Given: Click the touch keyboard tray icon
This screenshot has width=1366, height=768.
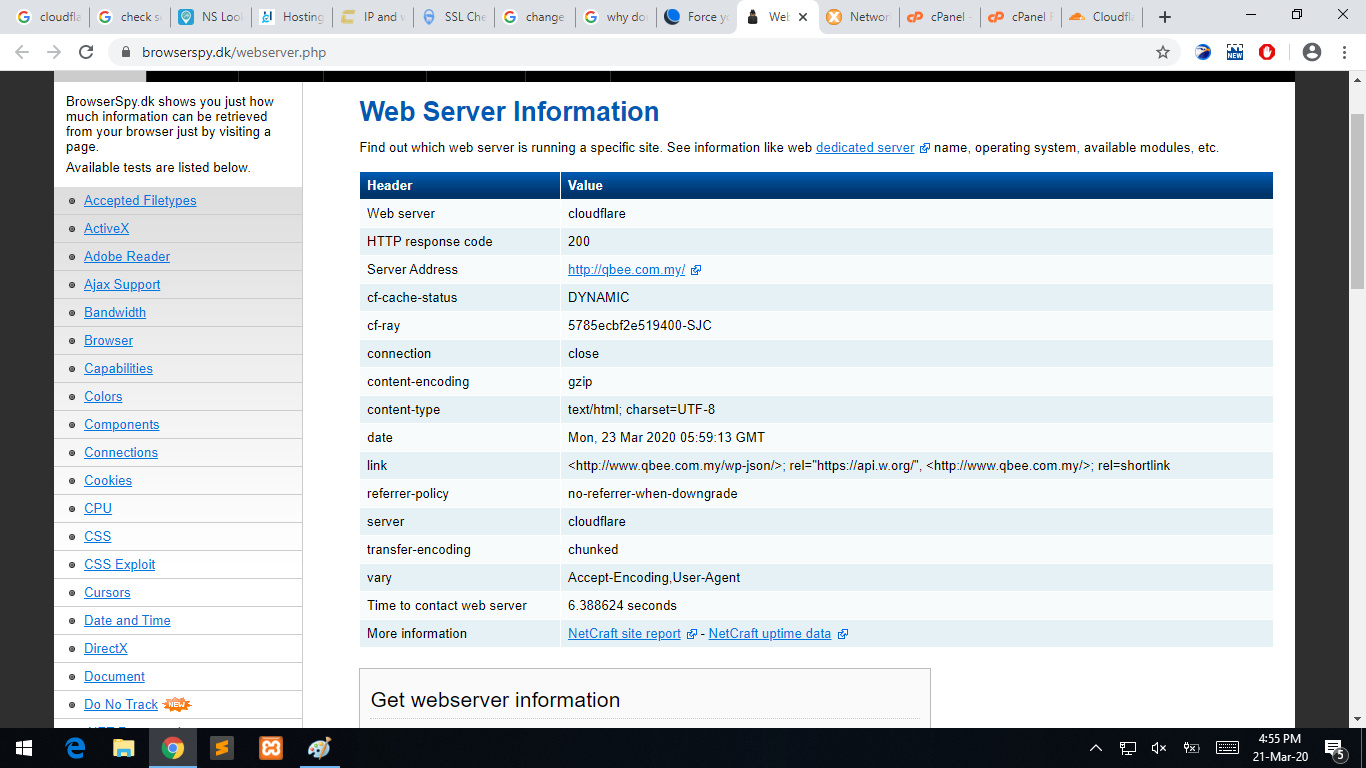Looking at the screenshot, I should click(1227, 748).
